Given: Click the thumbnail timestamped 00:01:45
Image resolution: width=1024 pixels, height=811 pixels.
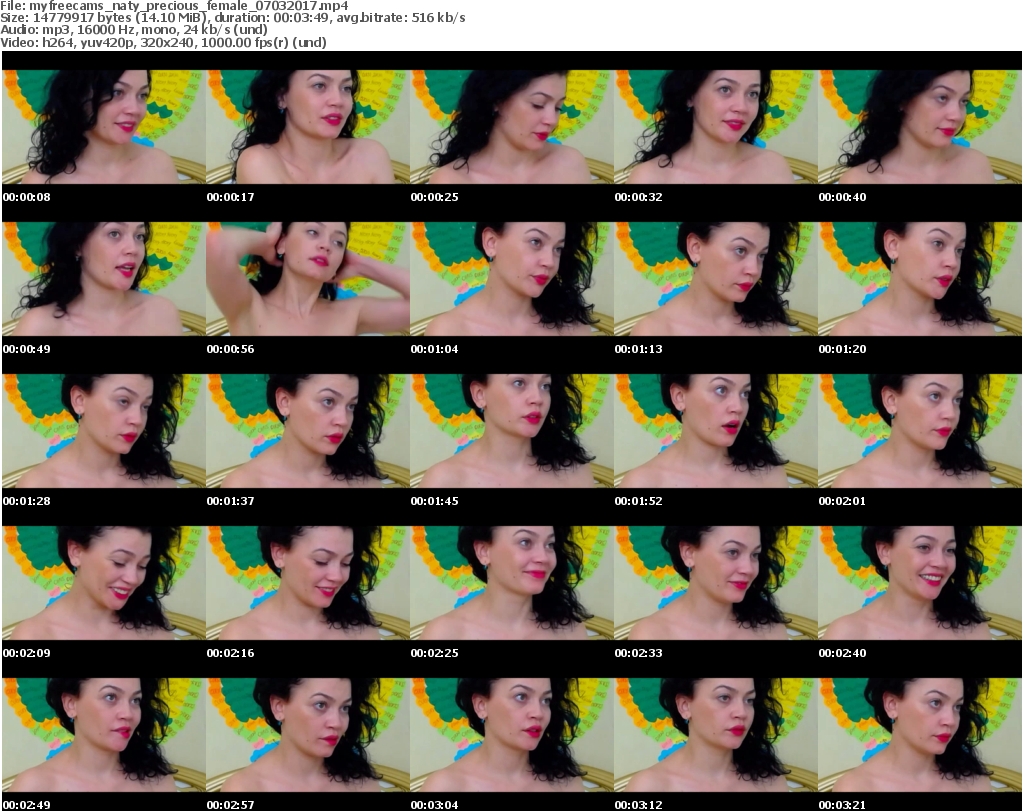Looking at the screenshot, I should [x=512, y=431].
